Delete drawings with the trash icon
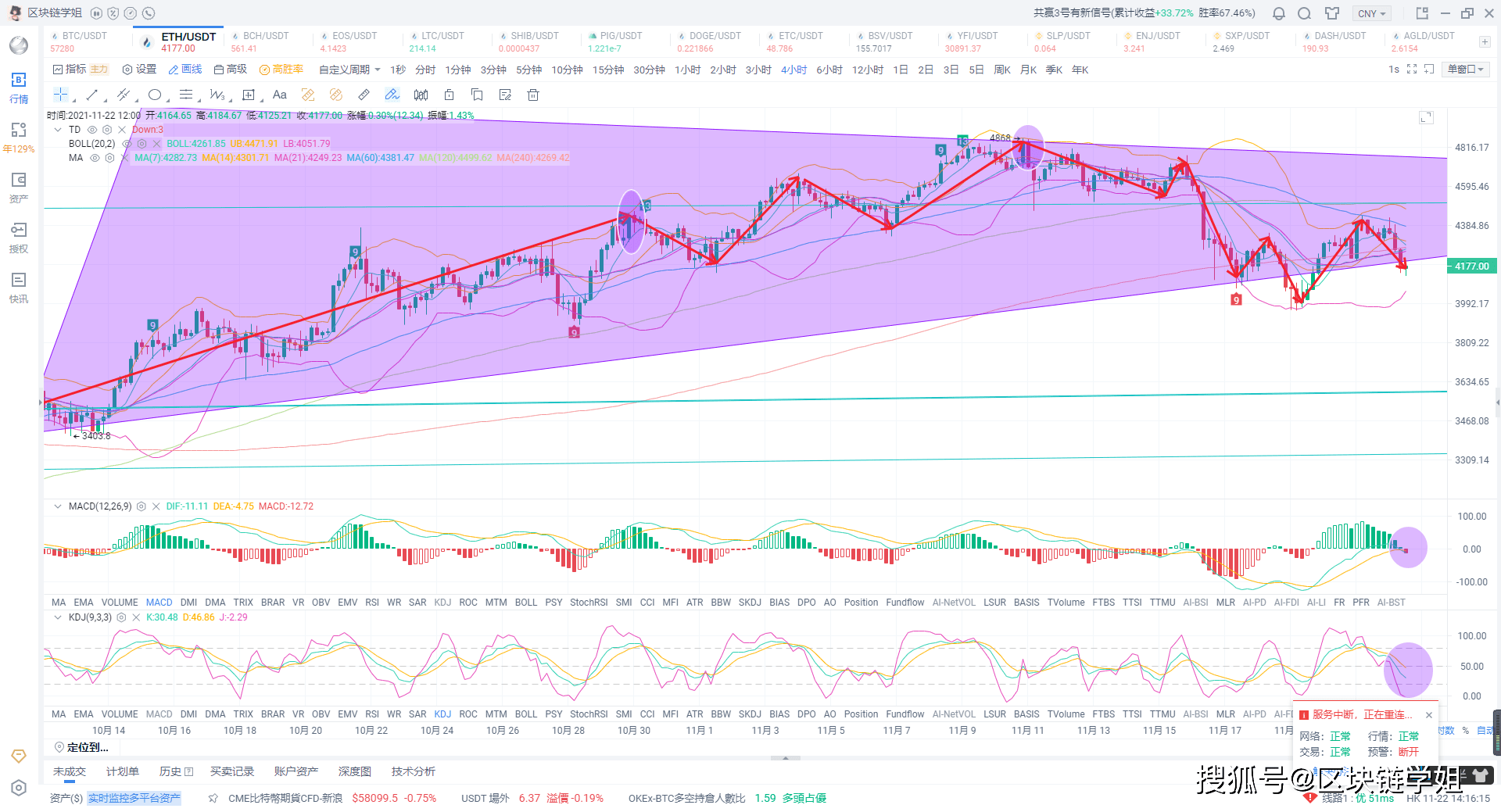This screenshot has height=812, width=1501. pyautogui.click(x=533, y=95)
